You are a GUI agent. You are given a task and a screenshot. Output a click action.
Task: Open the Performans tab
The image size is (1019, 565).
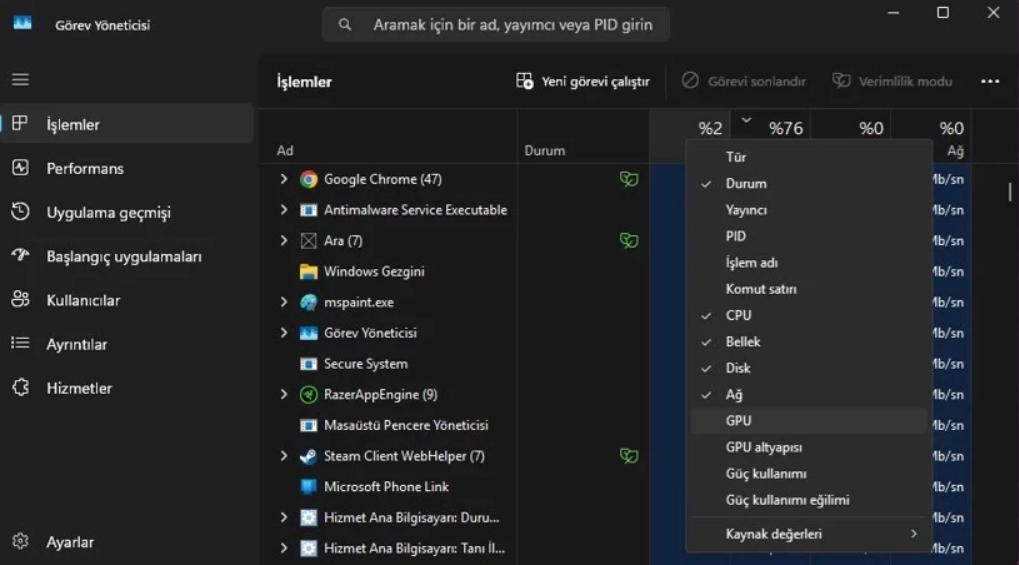click(x=127, y=168)
